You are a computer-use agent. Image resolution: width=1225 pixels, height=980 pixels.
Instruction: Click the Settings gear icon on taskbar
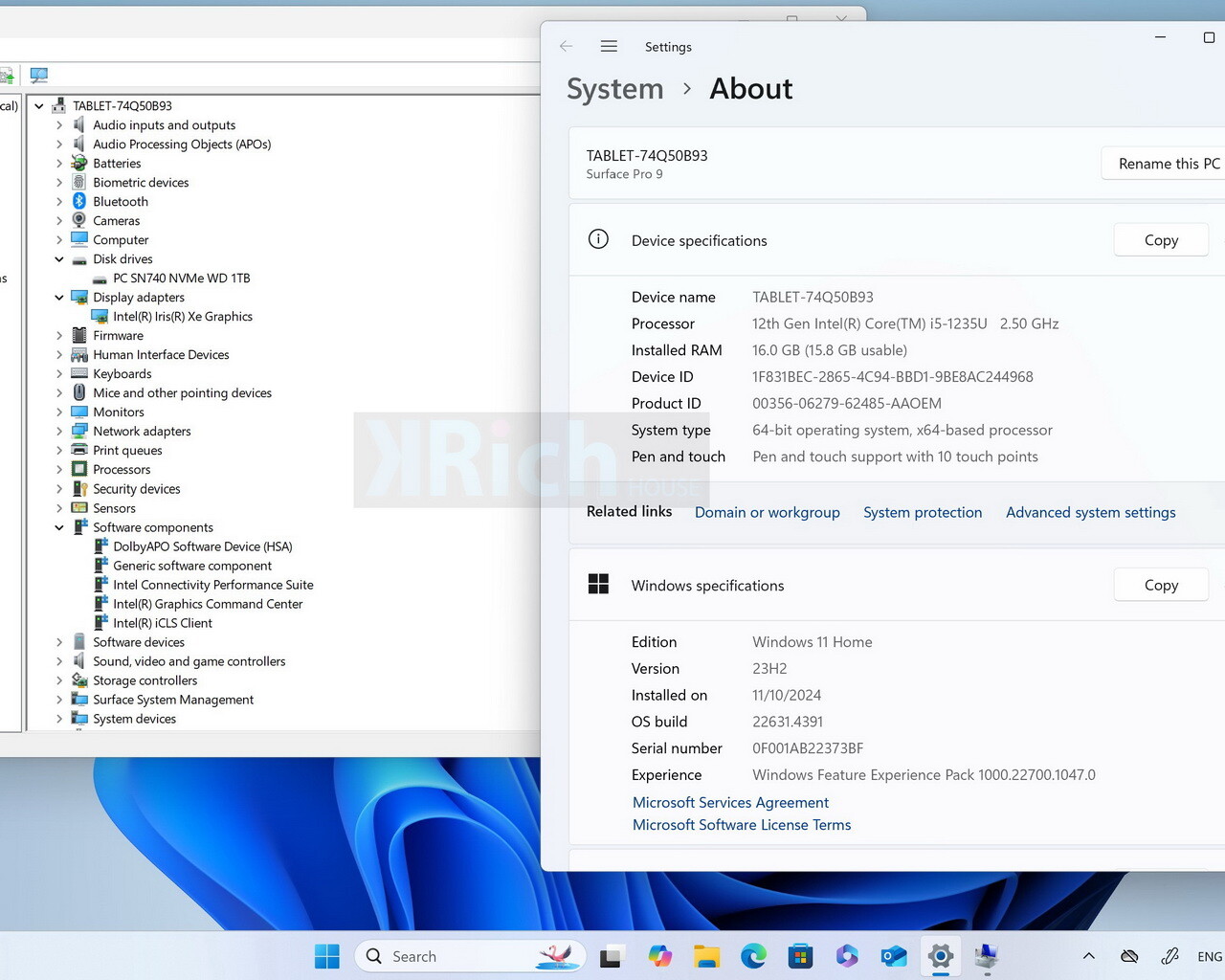click(x=941, y=956)
